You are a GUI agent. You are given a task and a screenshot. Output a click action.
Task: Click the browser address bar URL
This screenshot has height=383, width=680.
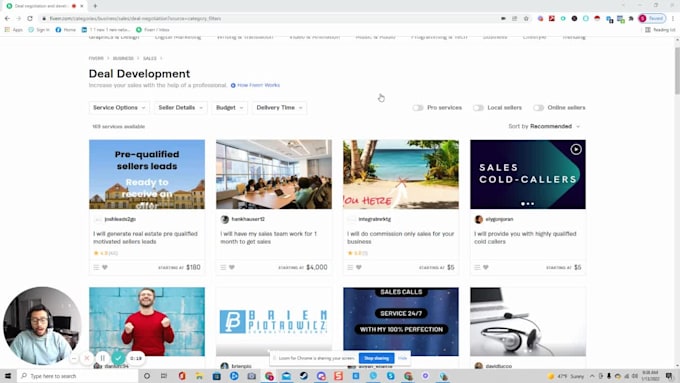pyautogui.click(x=135, y=19)
